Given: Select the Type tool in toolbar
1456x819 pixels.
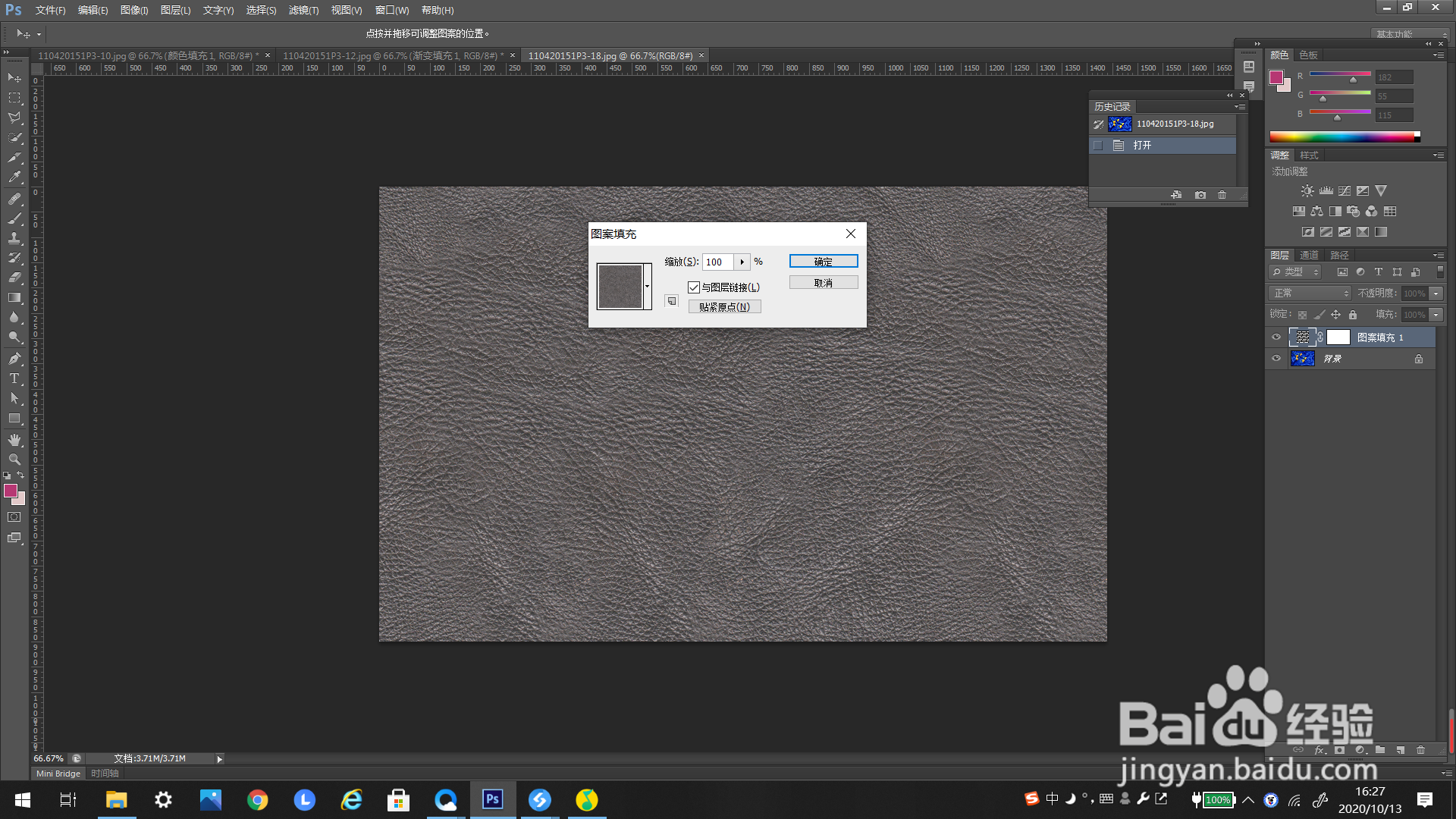Looking at the screenshot, I should (x=14, y=378).
